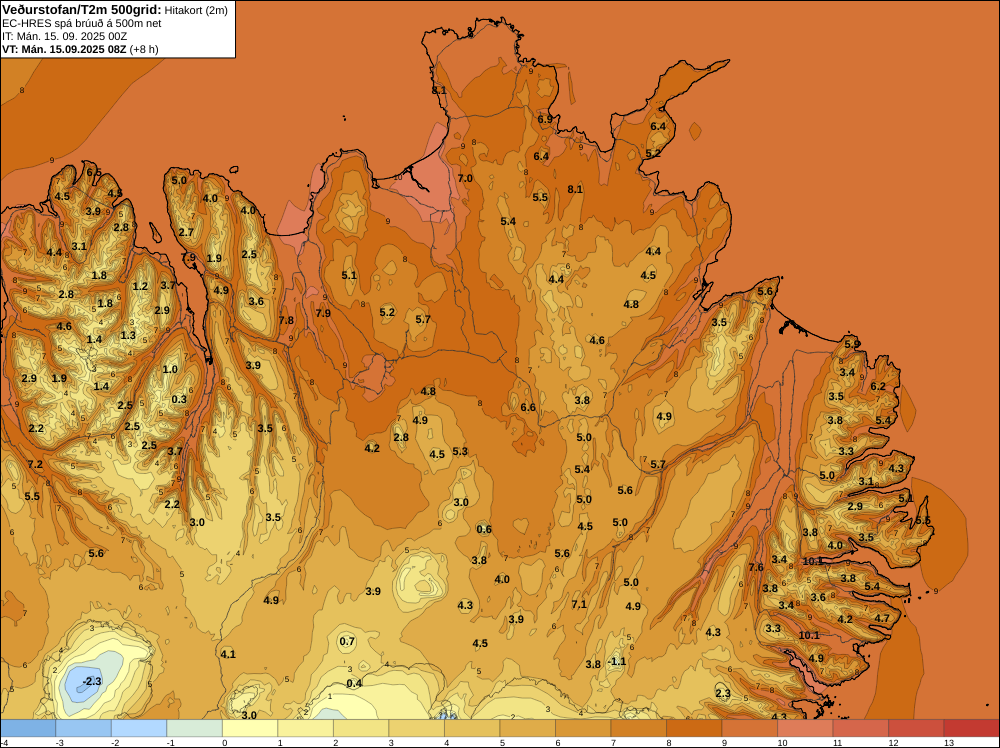1000x748 pixels.
Task: Click the legend tick label 13
Action: click(x=948, y=742)
